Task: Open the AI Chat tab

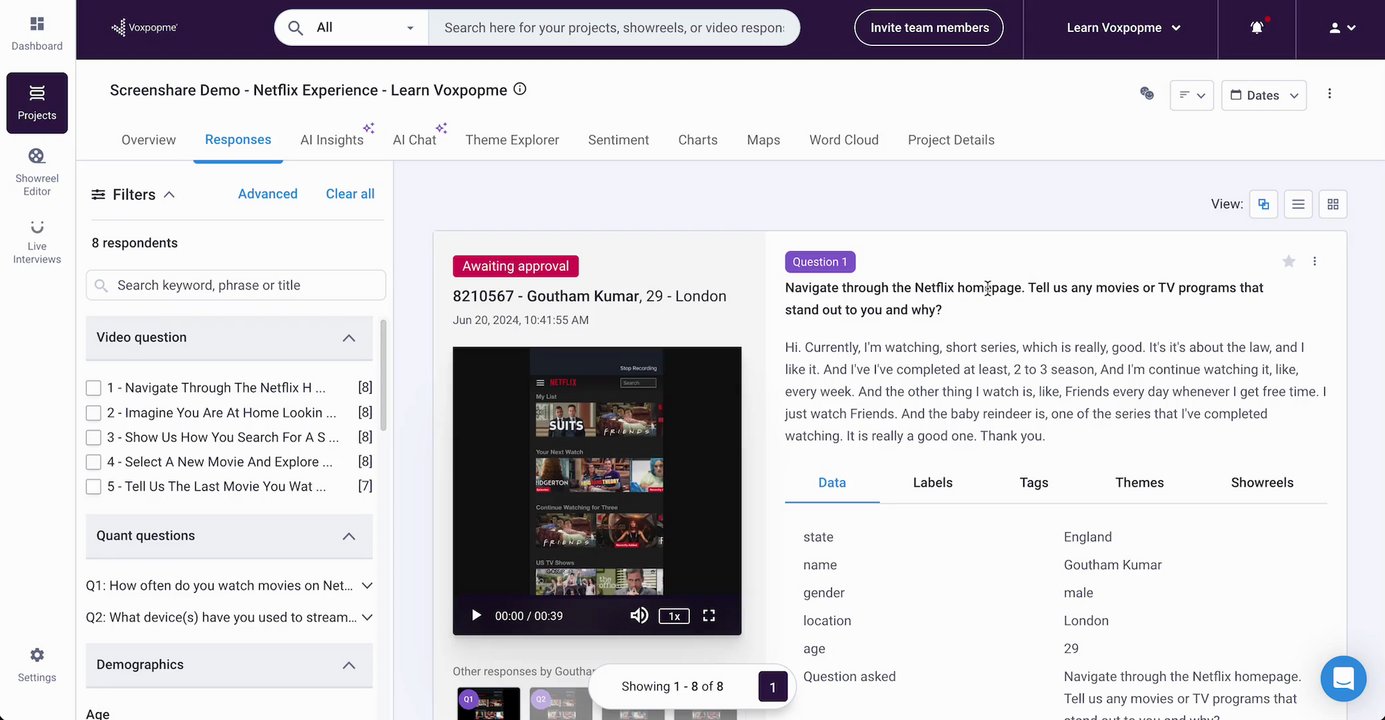Action: pos(414,140)
